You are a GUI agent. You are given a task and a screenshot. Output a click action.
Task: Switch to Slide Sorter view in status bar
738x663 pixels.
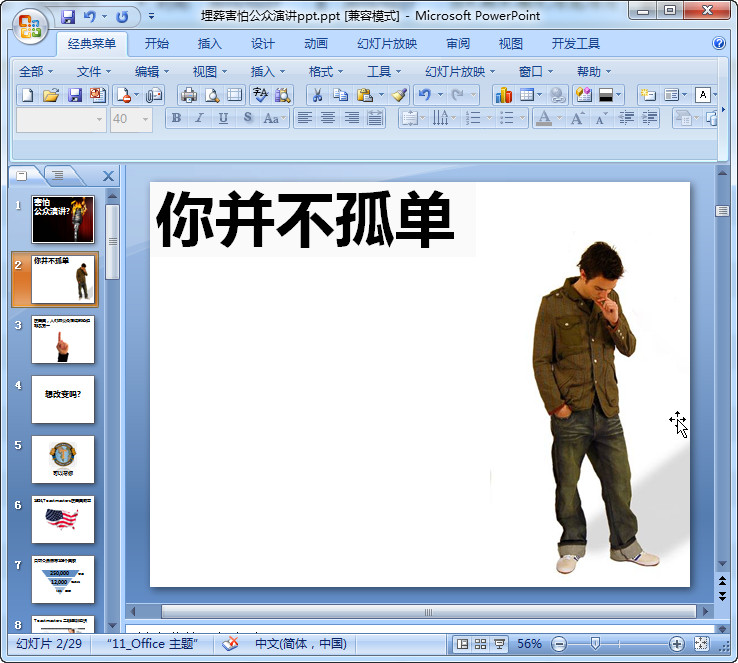(481, 644)
